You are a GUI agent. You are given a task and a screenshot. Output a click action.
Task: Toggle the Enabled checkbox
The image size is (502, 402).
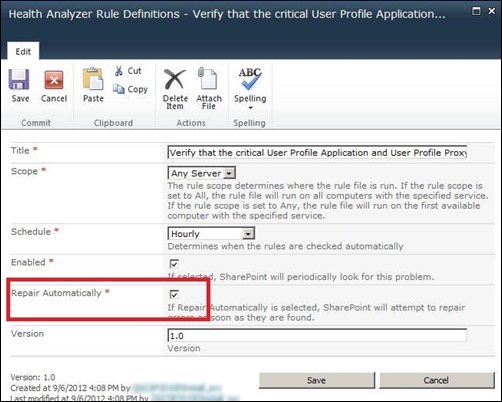[x=174, y=264]
